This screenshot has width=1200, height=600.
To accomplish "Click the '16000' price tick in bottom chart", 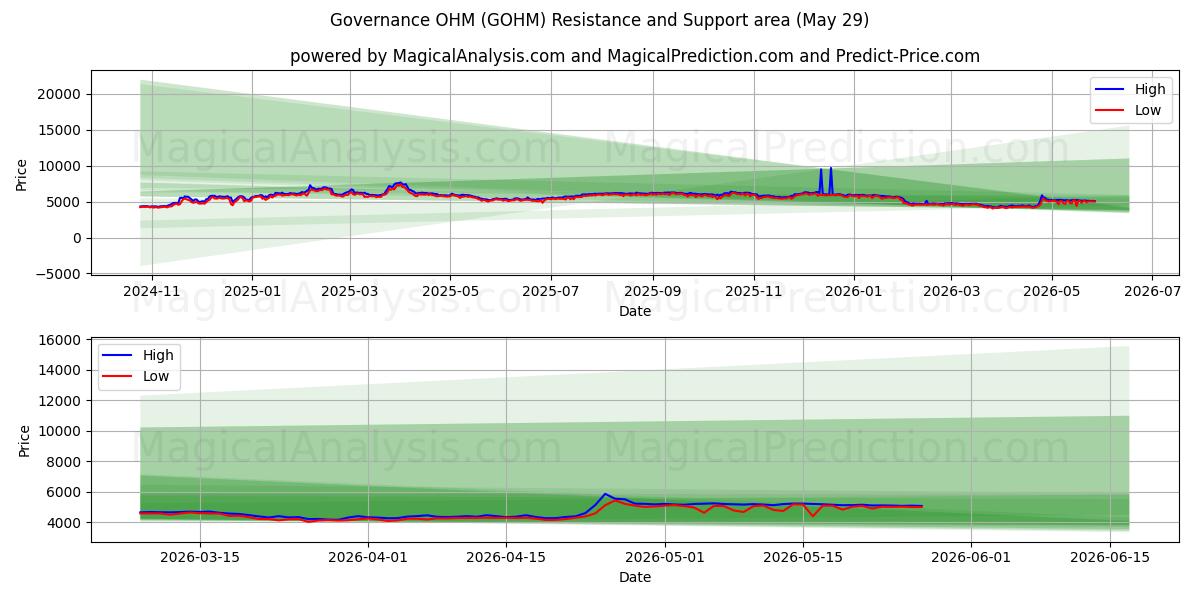I will pos(60,340).
